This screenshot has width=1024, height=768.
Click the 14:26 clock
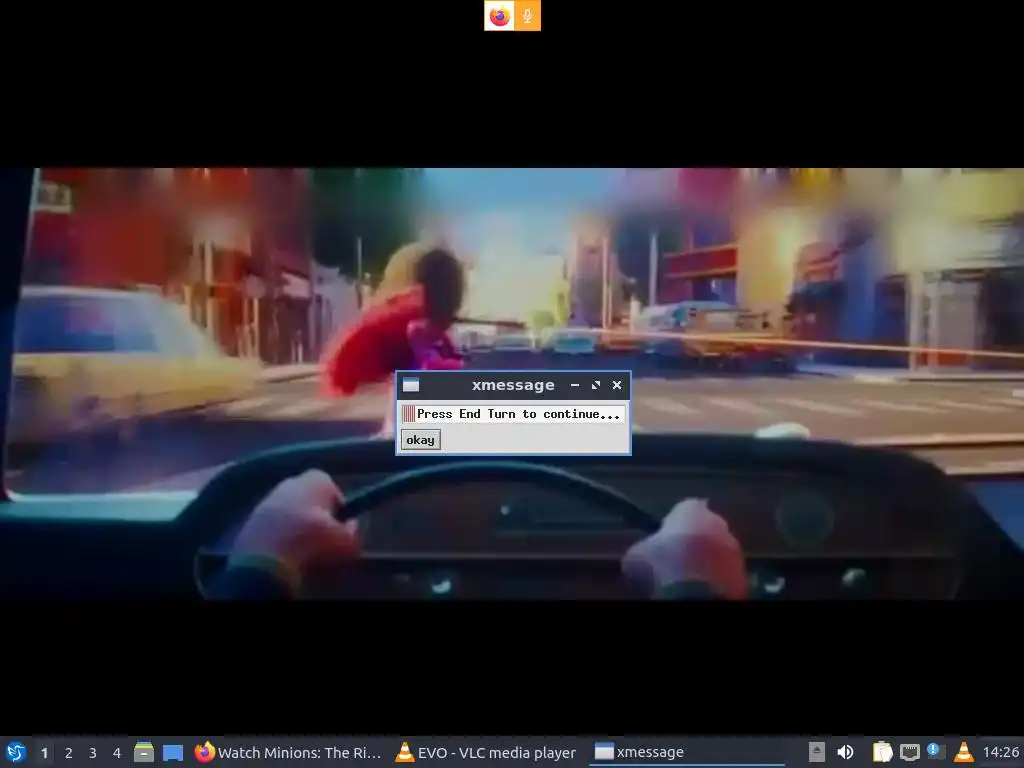(1000, 752)
